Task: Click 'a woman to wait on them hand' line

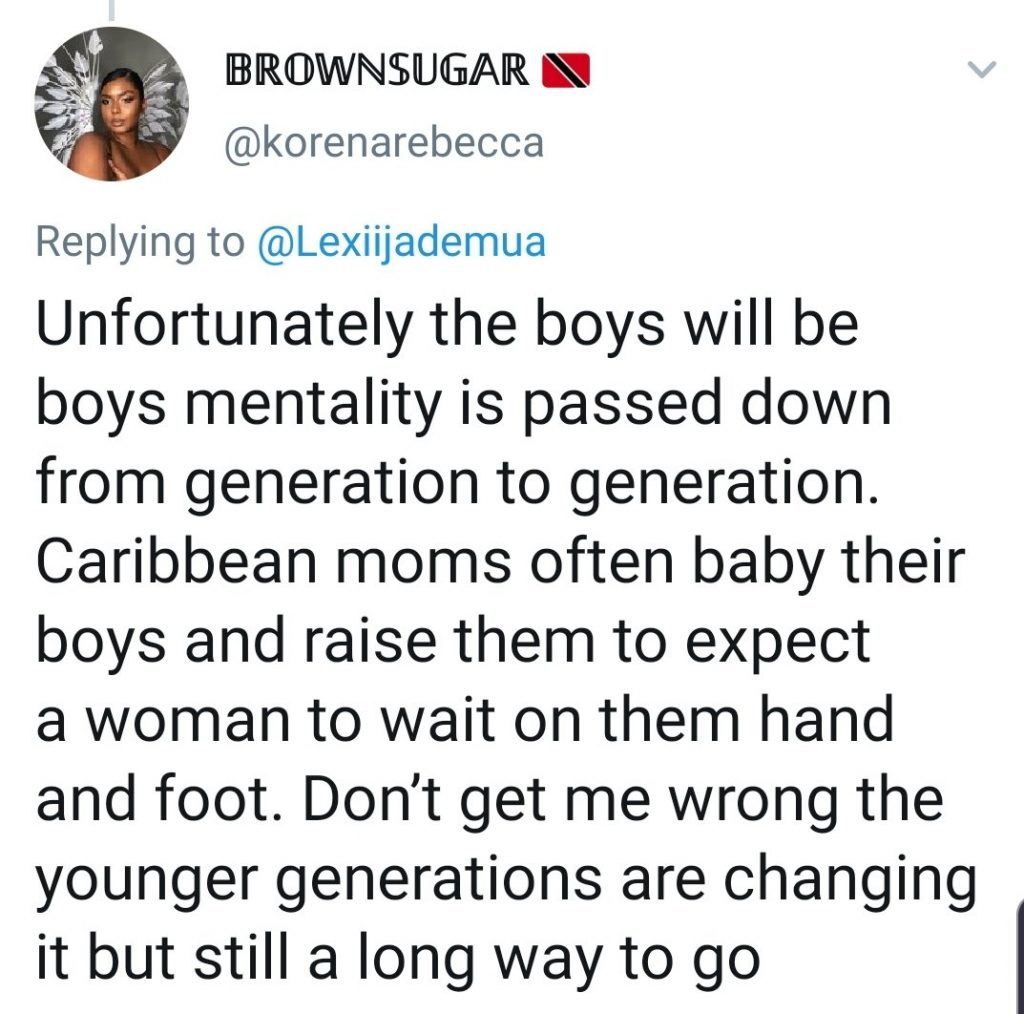Action: click(x=464, y=721)
